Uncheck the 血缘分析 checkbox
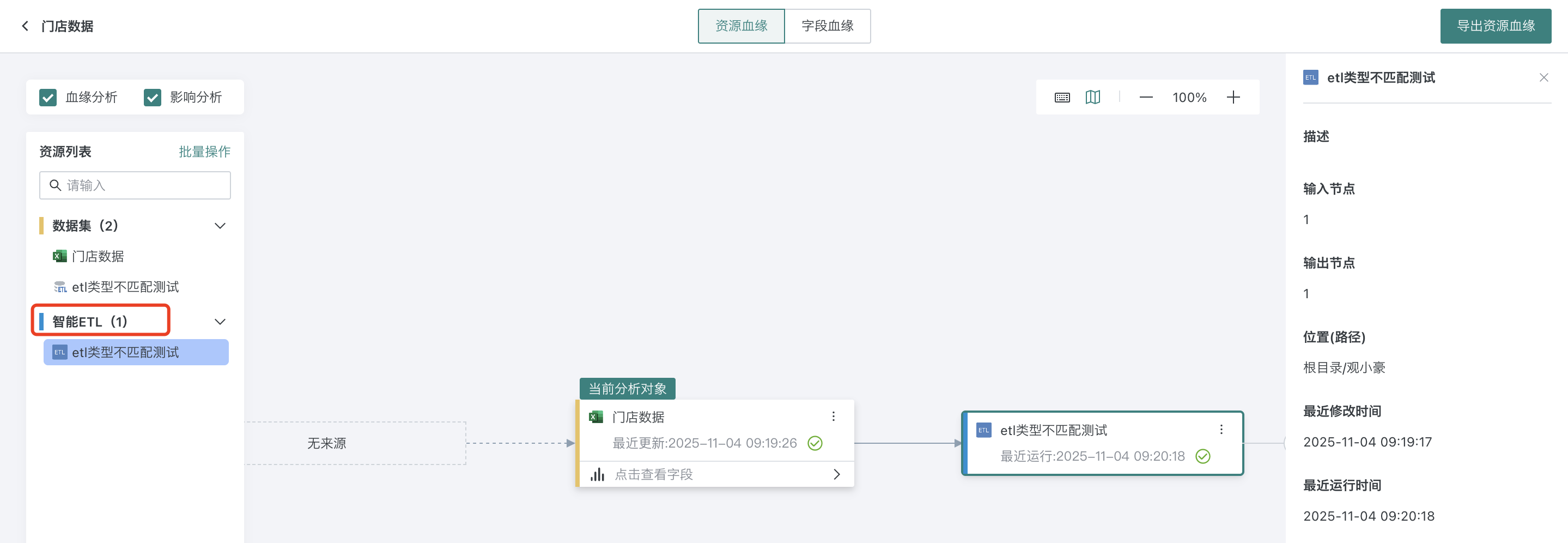 click(x=47, y=97)
